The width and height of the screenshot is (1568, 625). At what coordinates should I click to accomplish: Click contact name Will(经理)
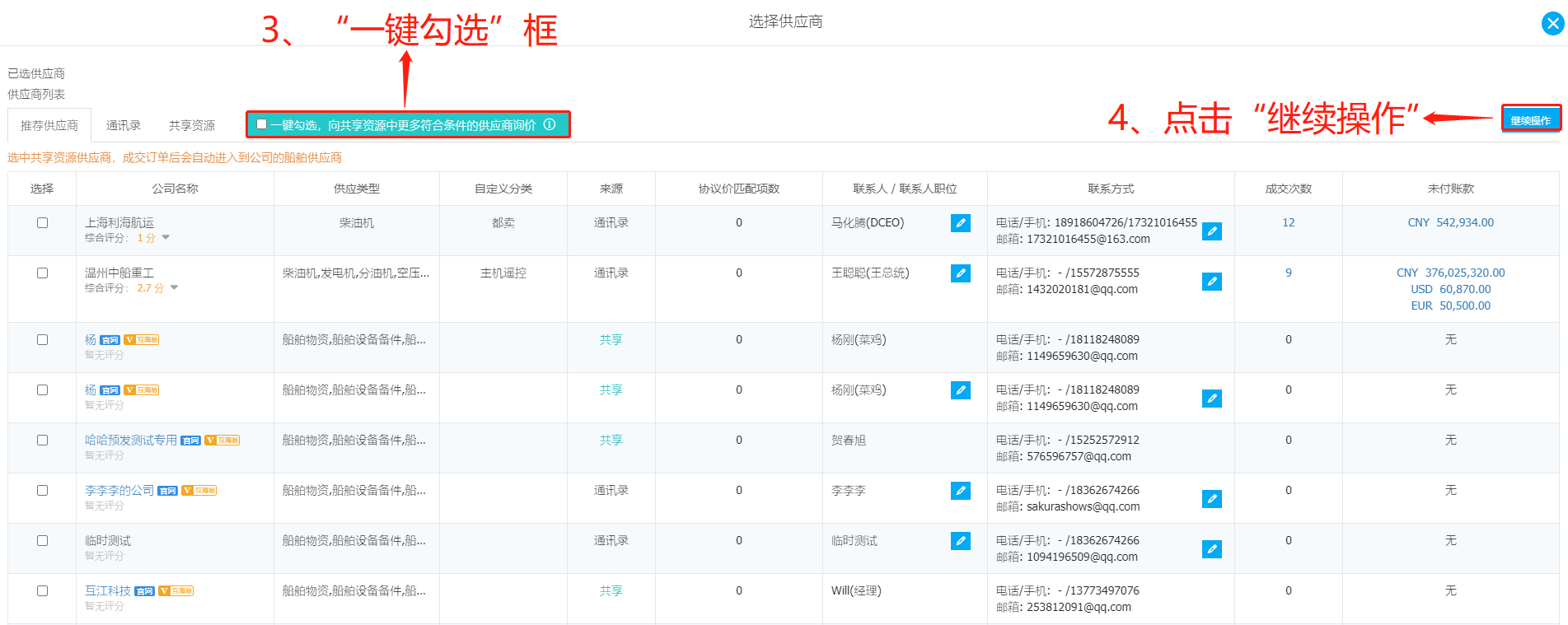tap(856, 591)
